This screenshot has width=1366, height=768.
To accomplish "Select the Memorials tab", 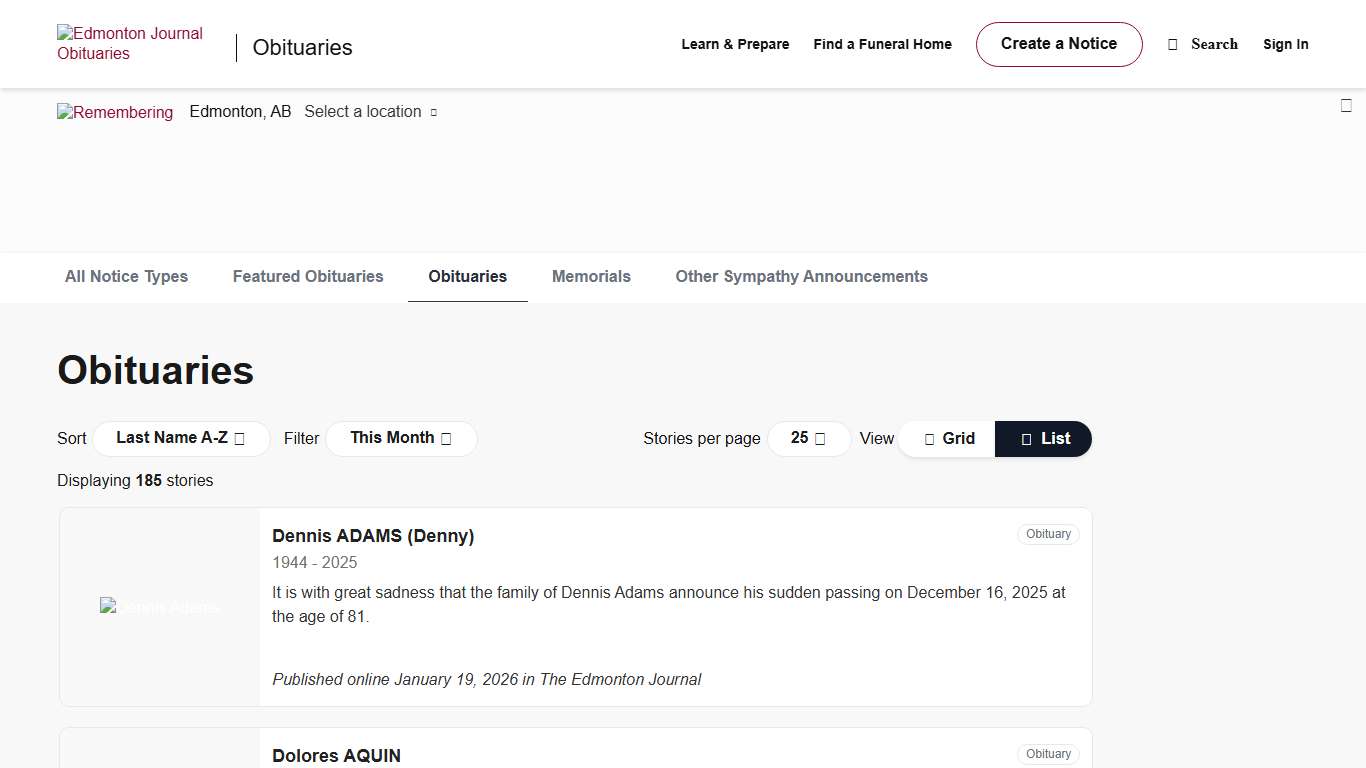I will (x=591, y=277).
